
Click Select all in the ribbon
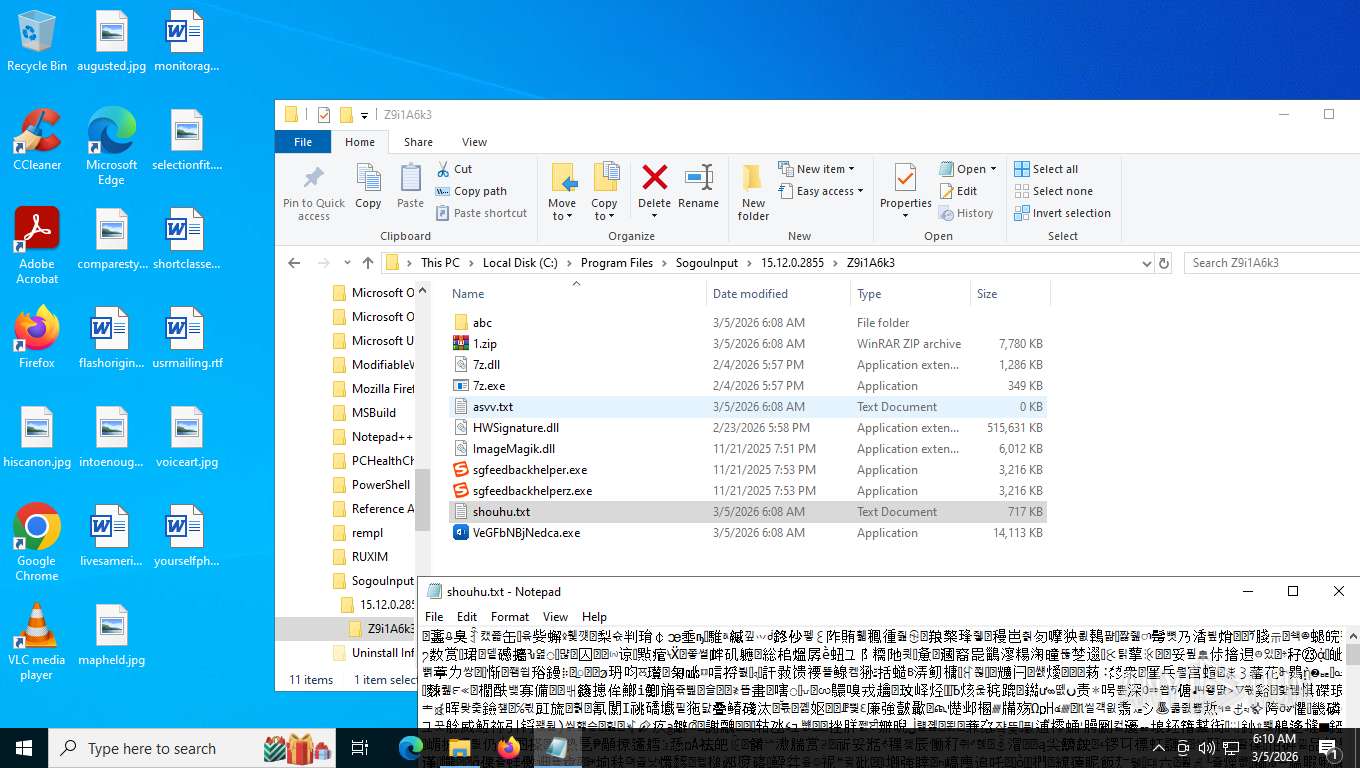1046,169
